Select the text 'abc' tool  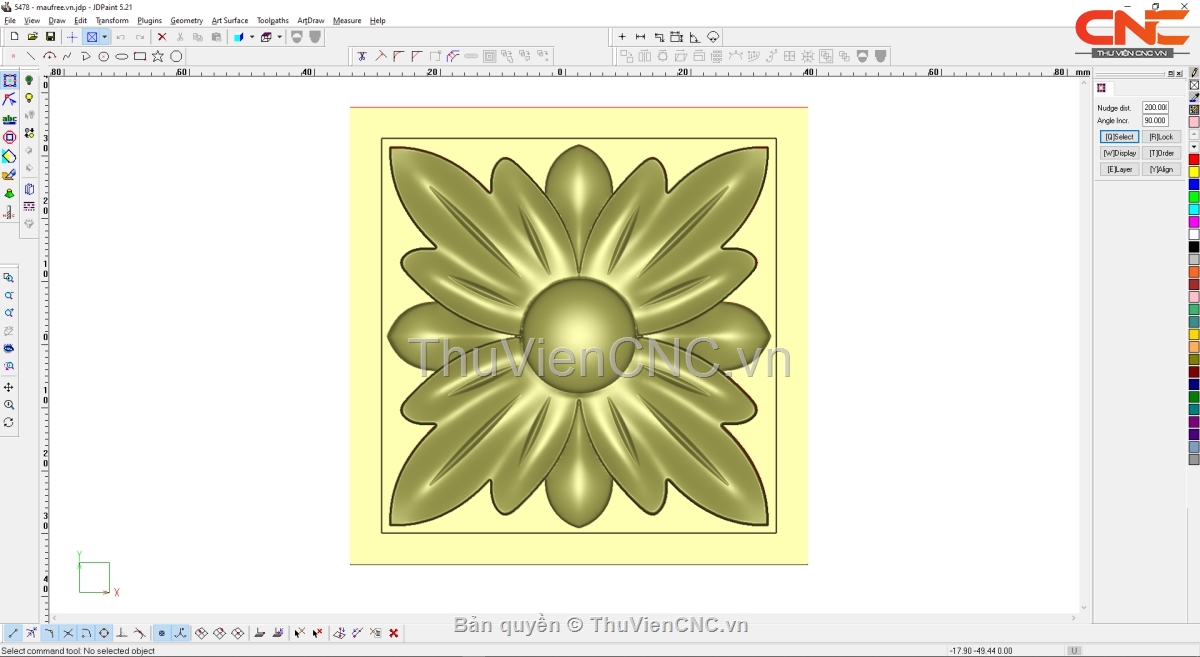tap(9, 119)
